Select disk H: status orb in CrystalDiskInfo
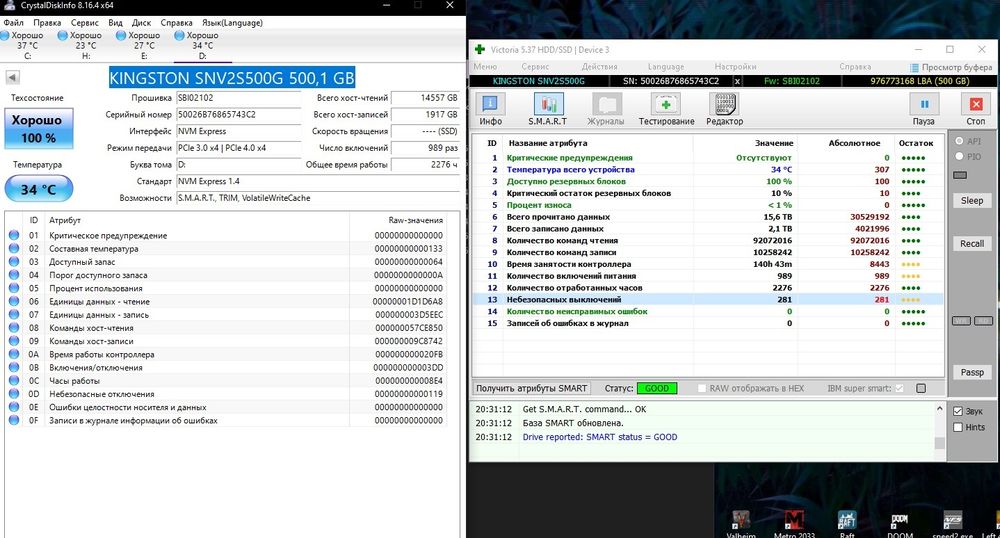 click(x=62, y=36)
